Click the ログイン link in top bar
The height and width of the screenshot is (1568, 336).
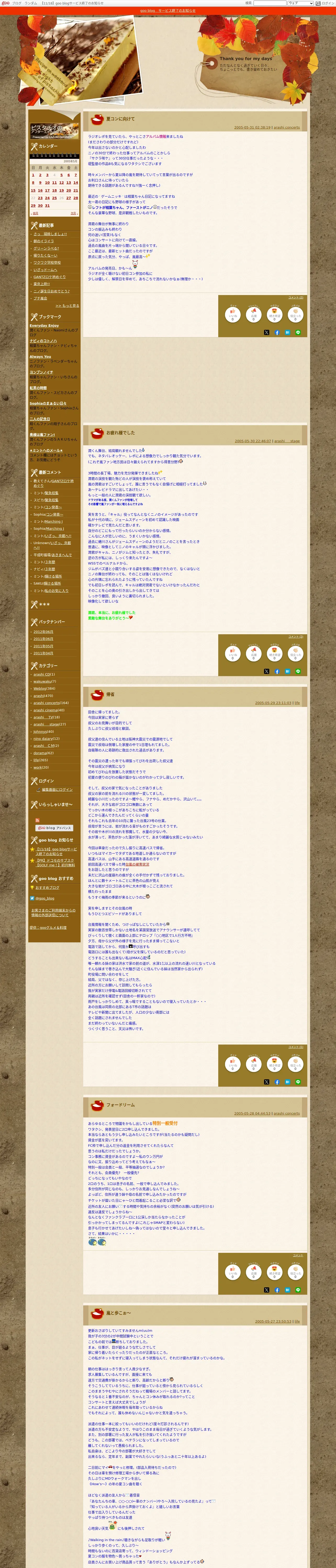point(328,3)
